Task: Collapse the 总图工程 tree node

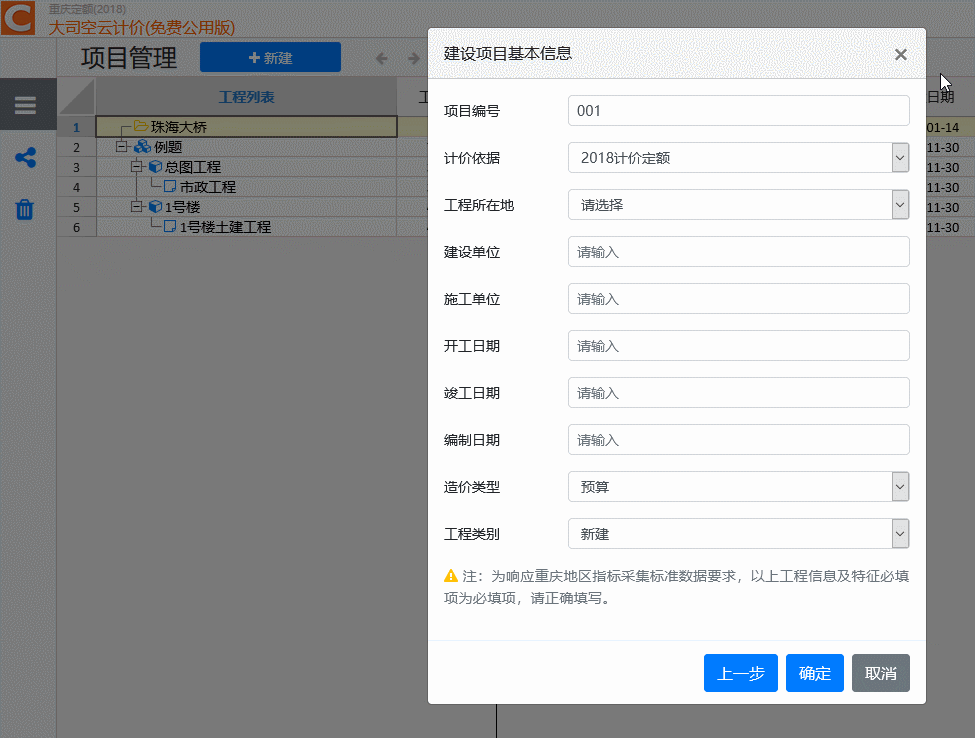Action: (138, 167)
